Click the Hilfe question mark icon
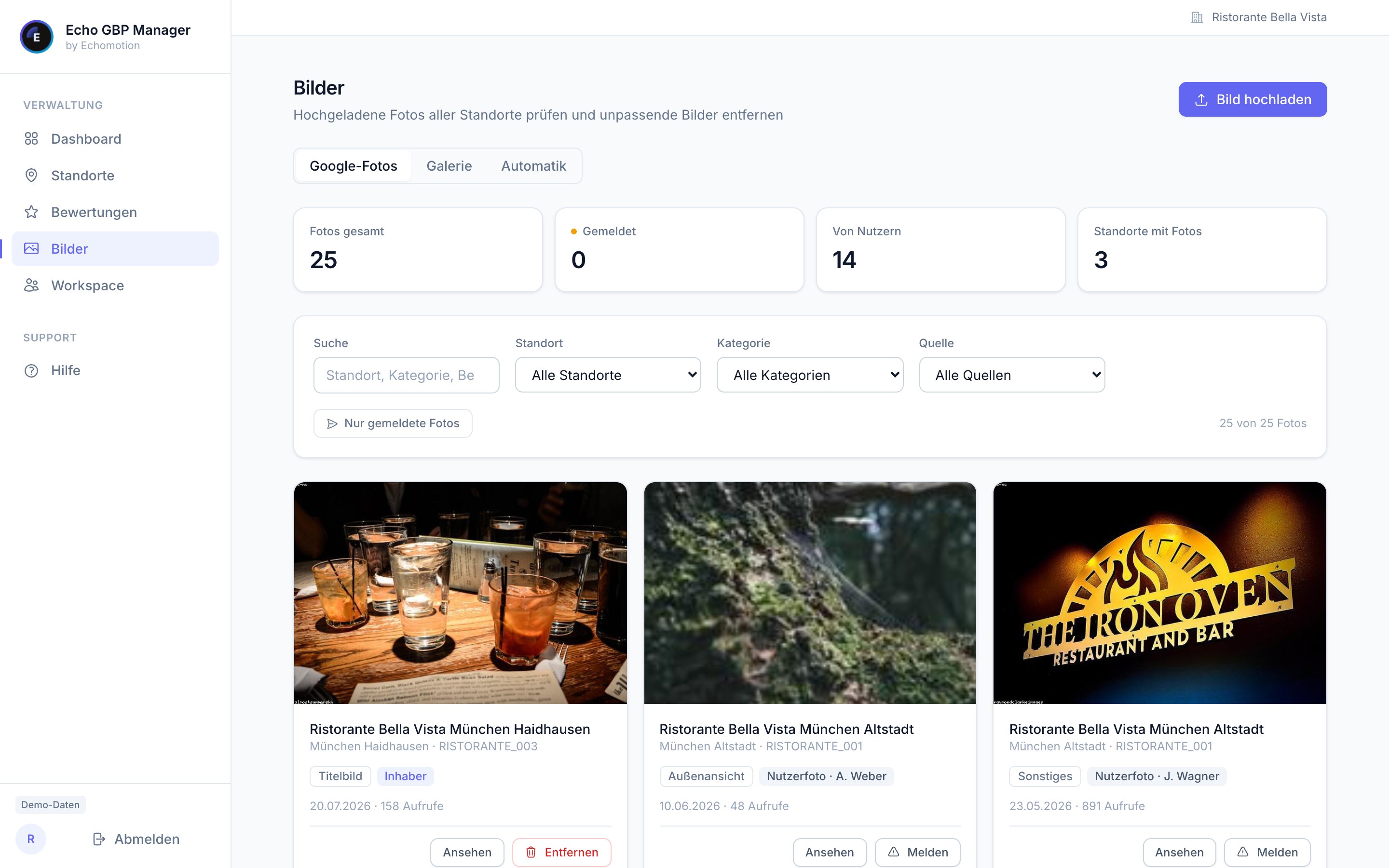 point(31,371)
